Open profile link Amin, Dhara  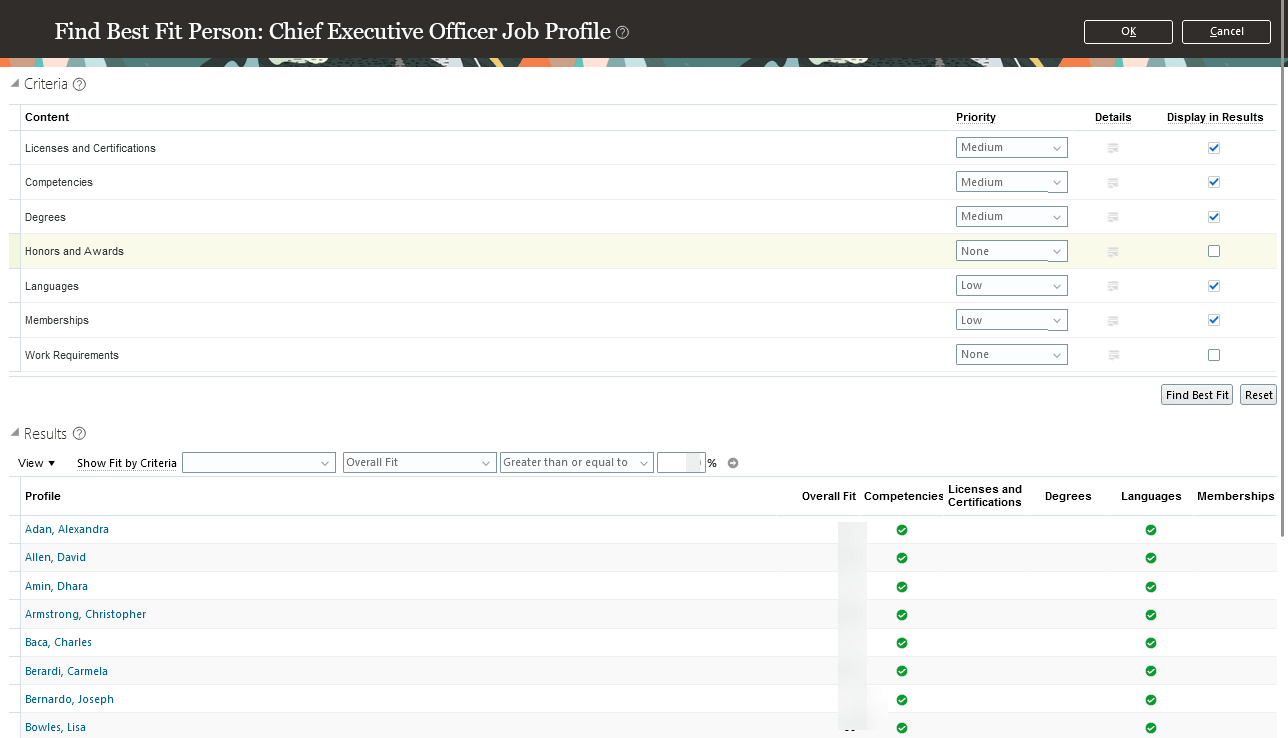(56, 587)
